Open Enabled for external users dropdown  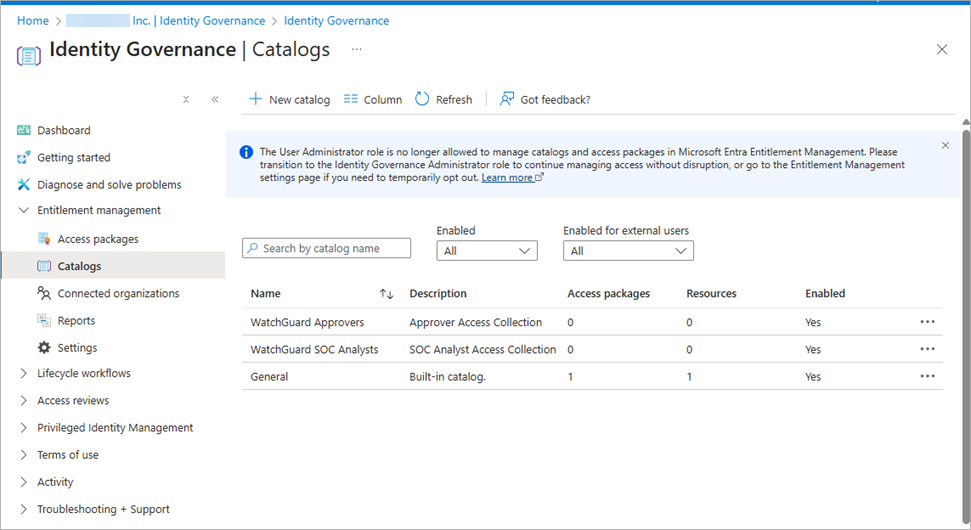click(628, 251)
